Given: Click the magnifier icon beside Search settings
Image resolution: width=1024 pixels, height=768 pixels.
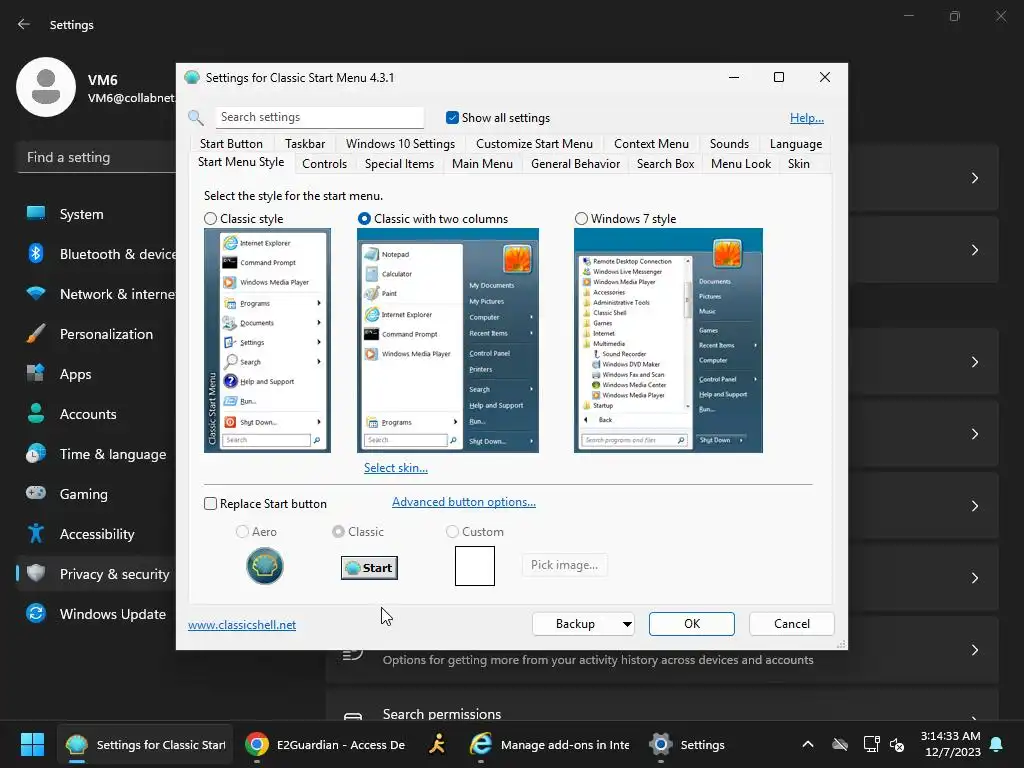Looking at the screenshot, I should pyautogui.click(x=196, y=118).
